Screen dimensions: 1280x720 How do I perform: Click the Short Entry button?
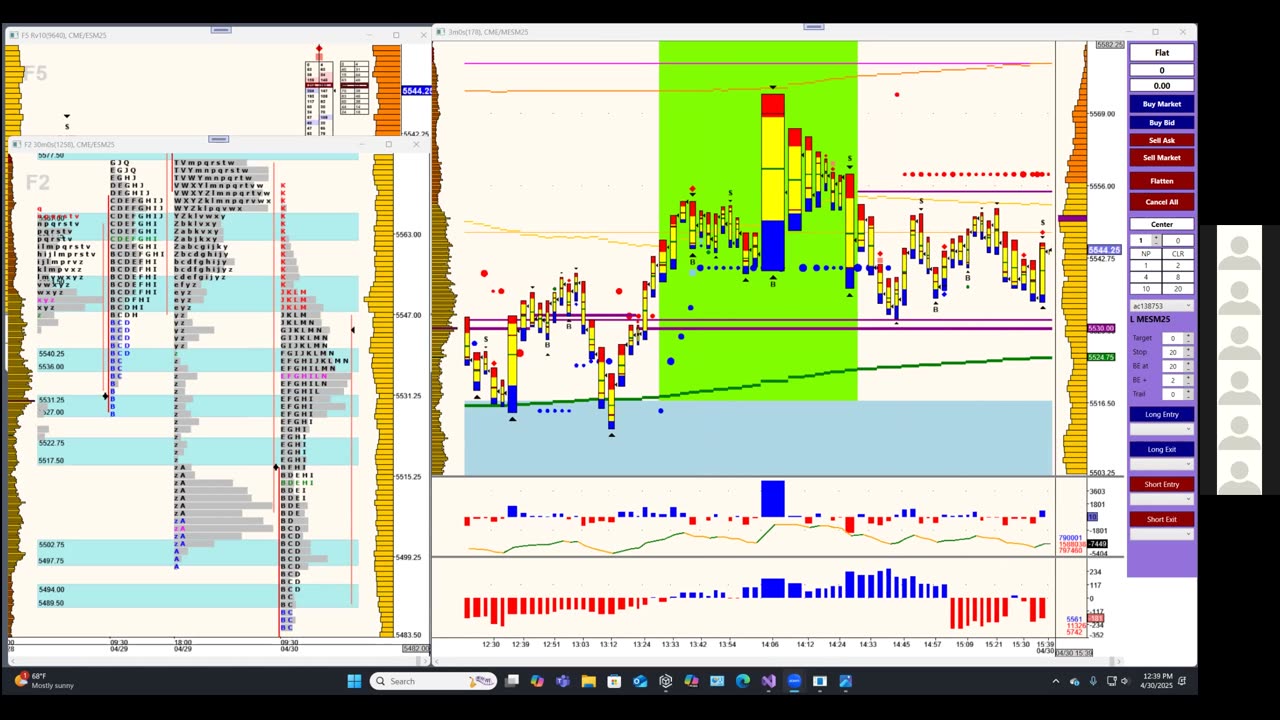(x=1161, y=484)
